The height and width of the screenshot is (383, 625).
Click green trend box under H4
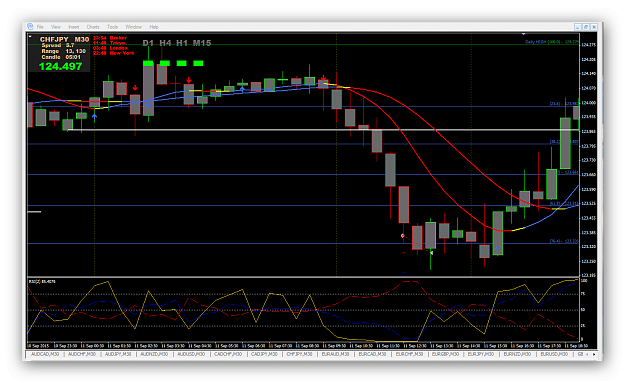165,63
